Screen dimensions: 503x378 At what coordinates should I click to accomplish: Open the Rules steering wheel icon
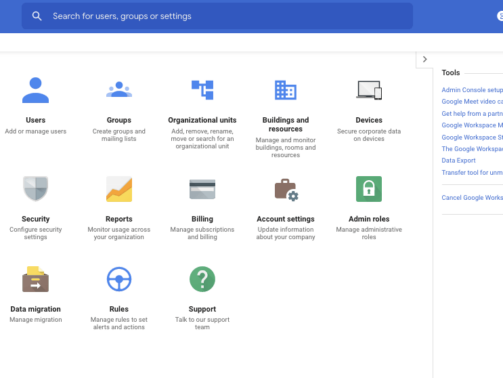[119, 279]
